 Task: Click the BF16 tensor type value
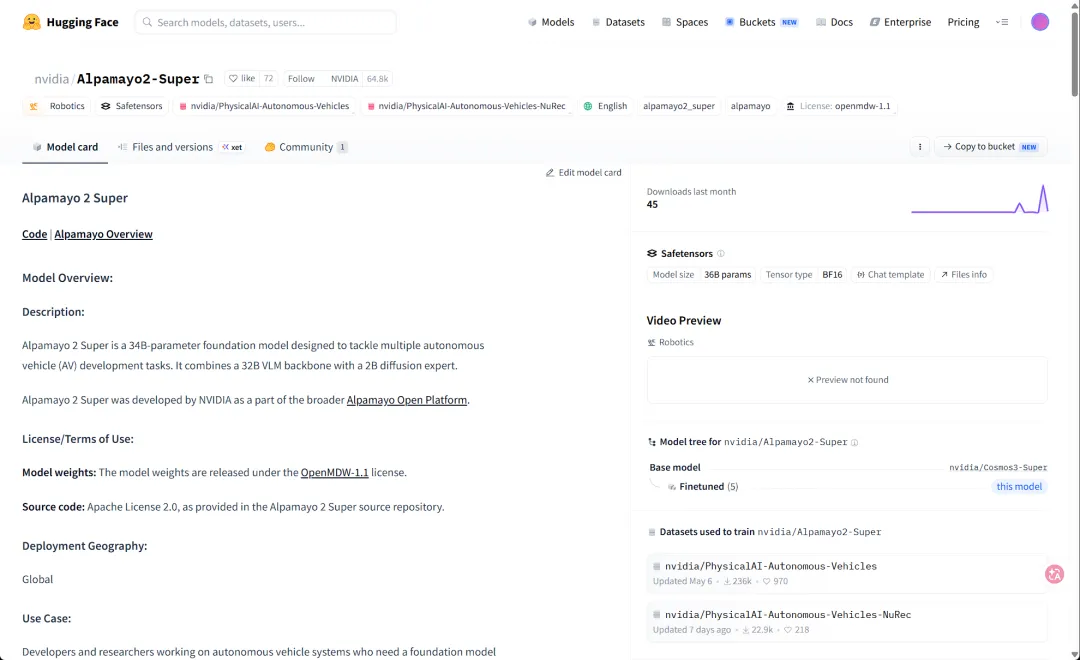click(x=832, y=274)
